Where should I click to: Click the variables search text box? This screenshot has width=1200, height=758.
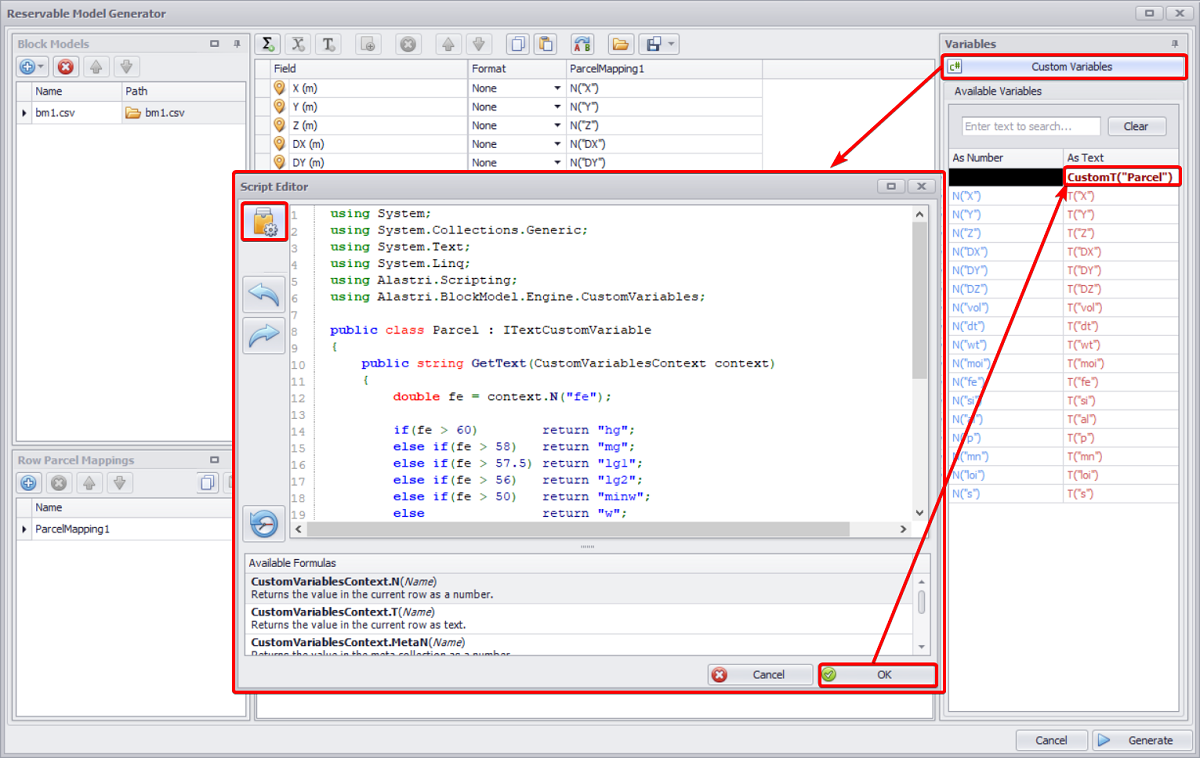click(1030, 126)
